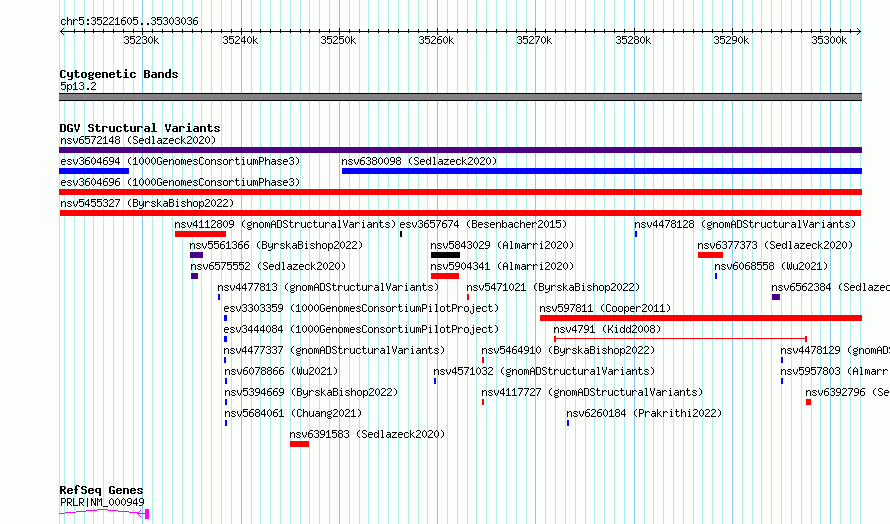Open nsv4117727 gnomADStructuralVariants label
The height and width of the screenshot is (524, 890).
click(592, 392)
